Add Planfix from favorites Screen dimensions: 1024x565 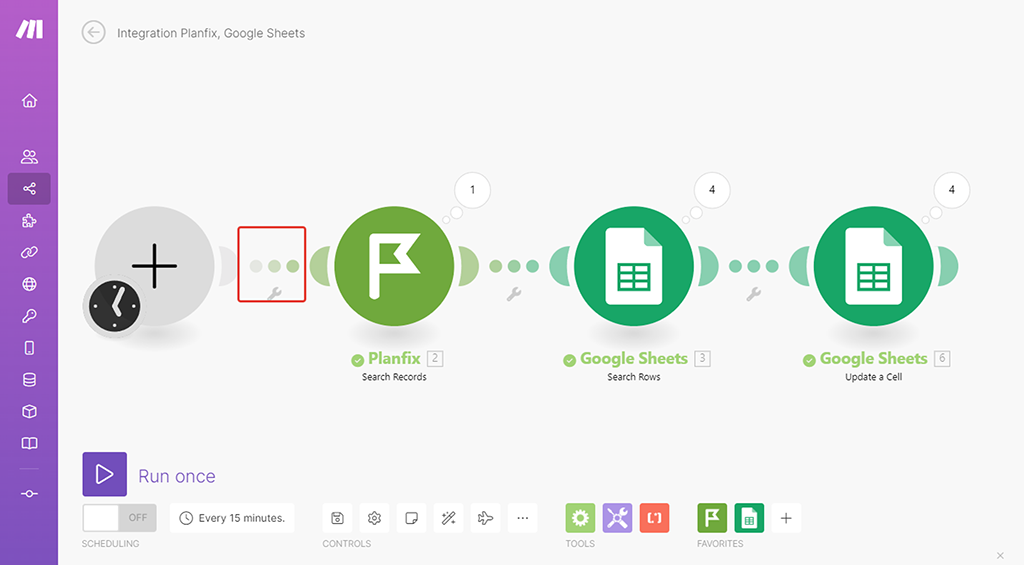712,518
